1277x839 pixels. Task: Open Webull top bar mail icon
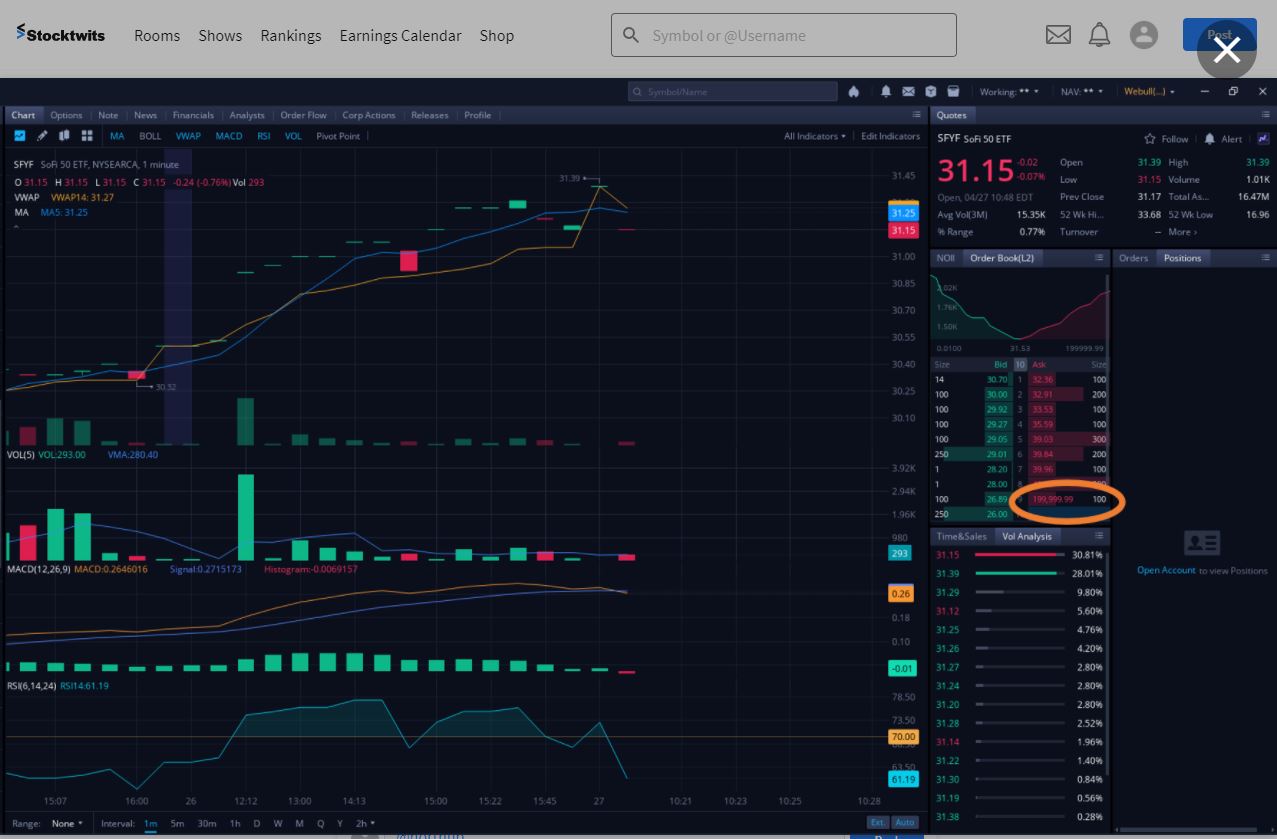coord(908,91)
